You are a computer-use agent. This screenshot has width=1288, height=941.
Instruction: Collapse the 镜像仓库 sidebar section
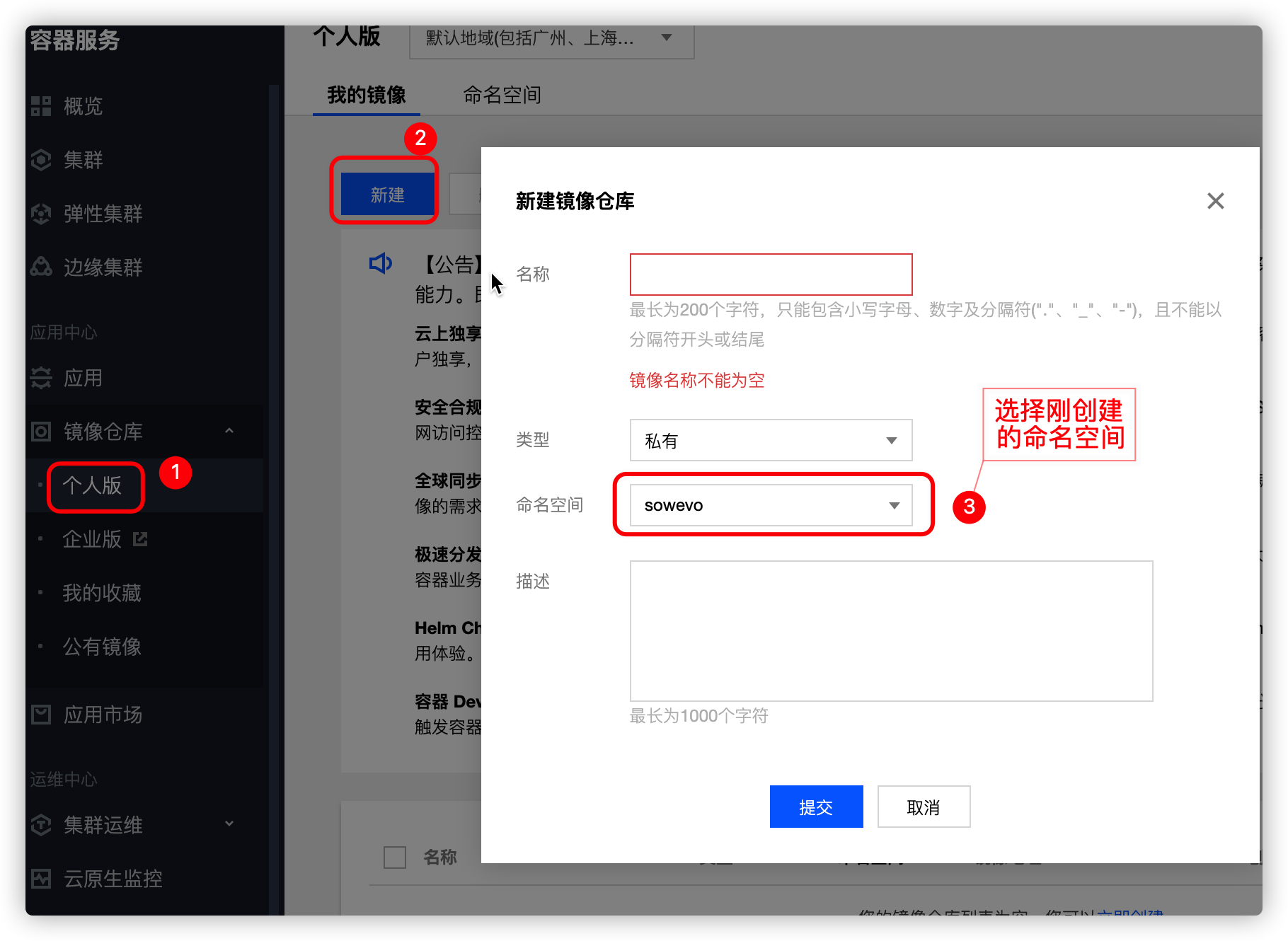click(x=229, y=431)
